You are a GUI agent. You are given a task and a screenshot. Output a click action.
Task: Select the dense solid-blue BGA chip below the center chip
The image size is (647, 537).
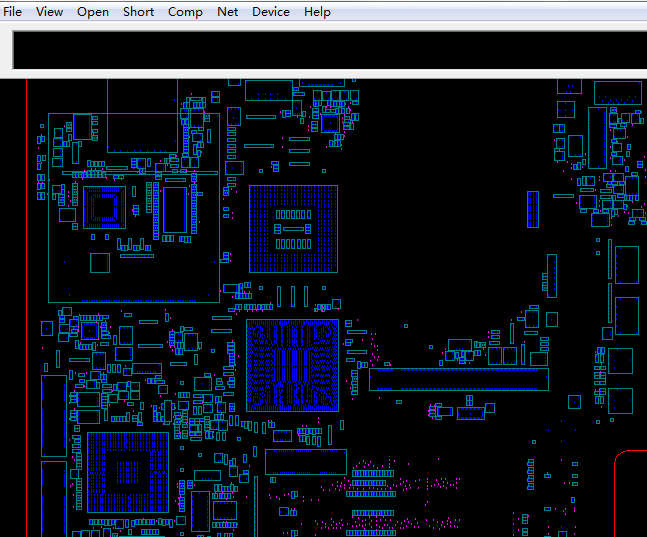click(x=293, y=366)
